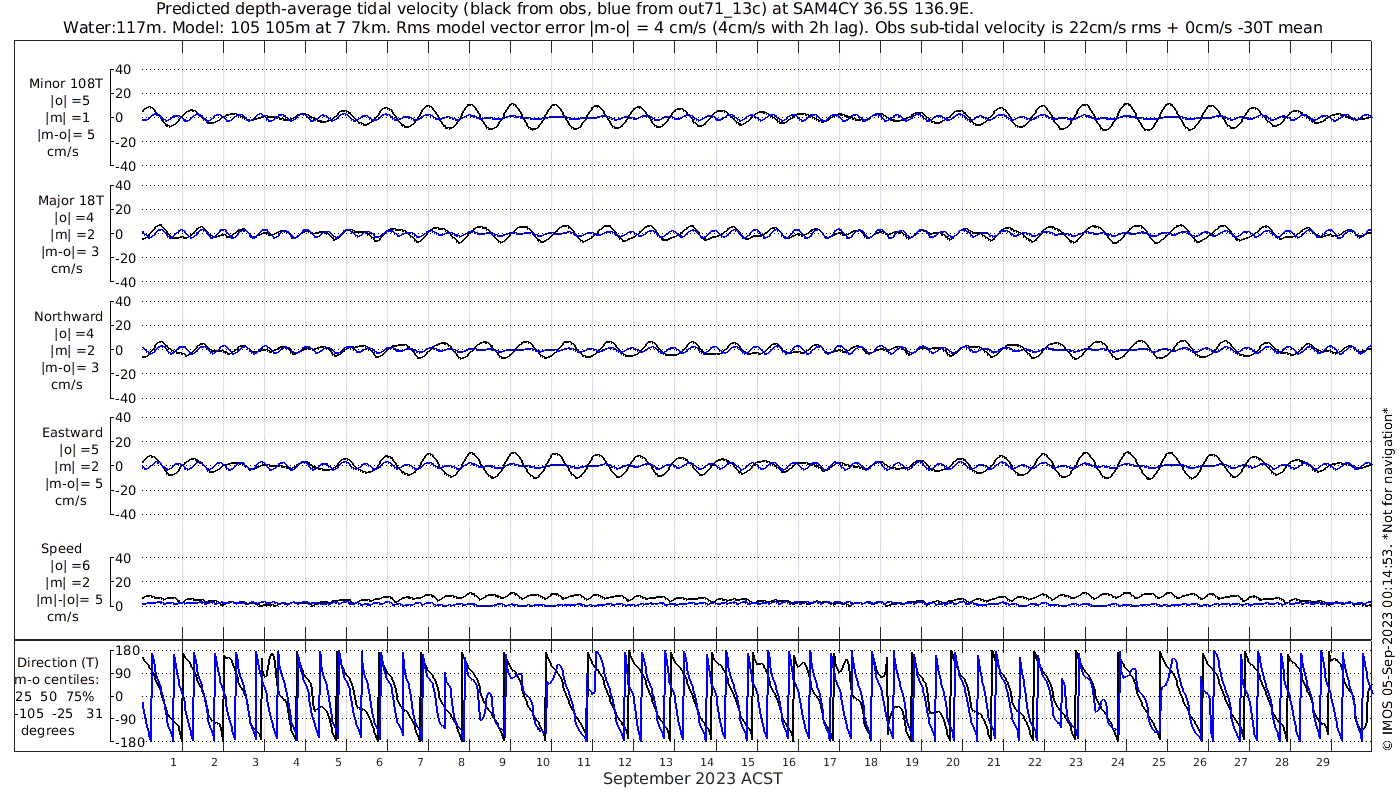1400x800 pixels.
Task: Select the "31" centile value
Action: coord(95,713)
